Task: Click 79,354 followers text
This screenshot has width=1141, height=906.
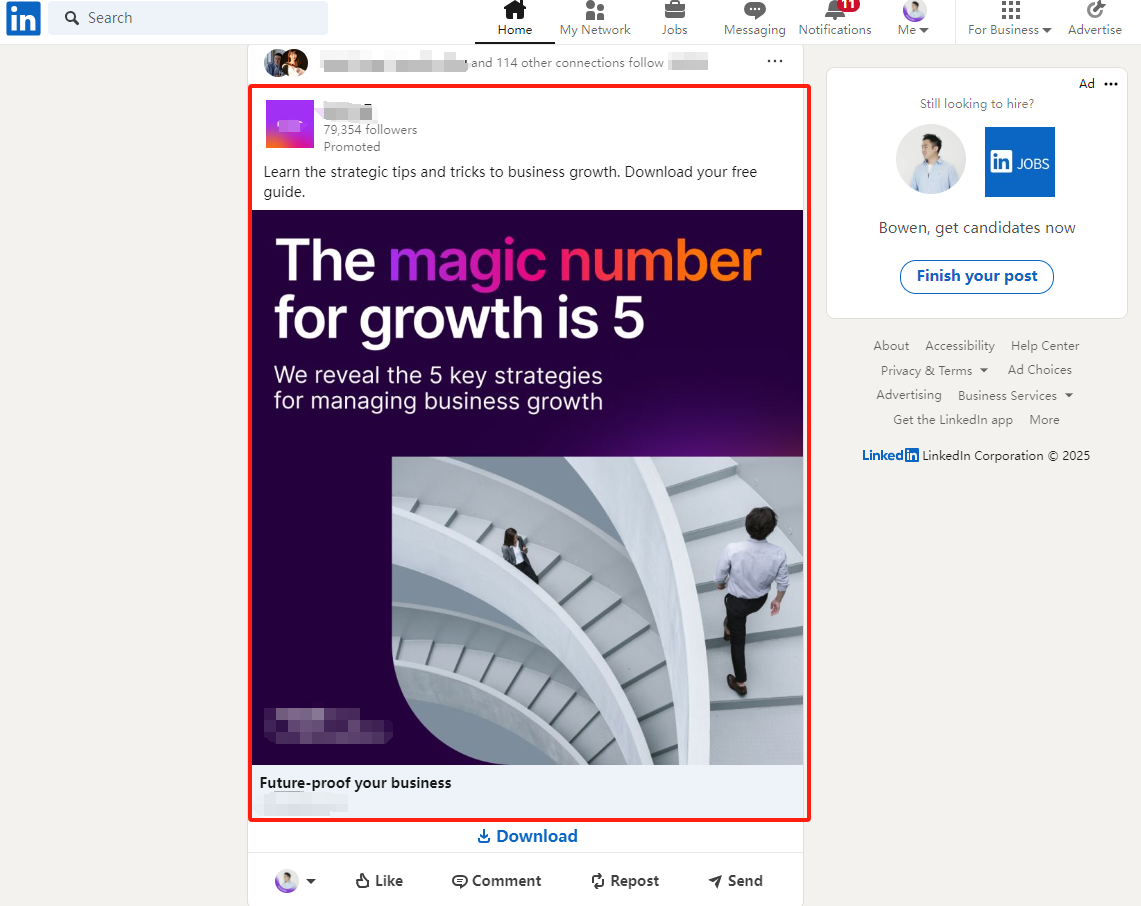Action: [370, 130]
